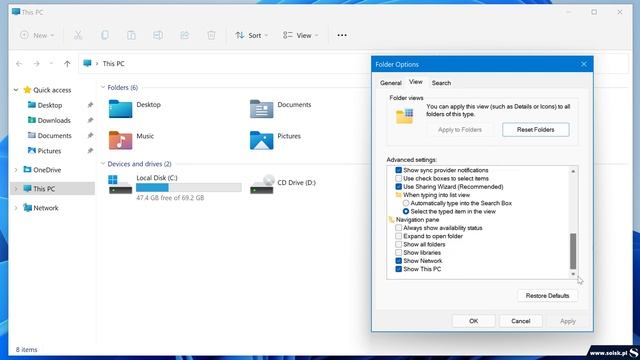Go up one level with up arrow
Screen dimensions: 640x360
[67, 64]
